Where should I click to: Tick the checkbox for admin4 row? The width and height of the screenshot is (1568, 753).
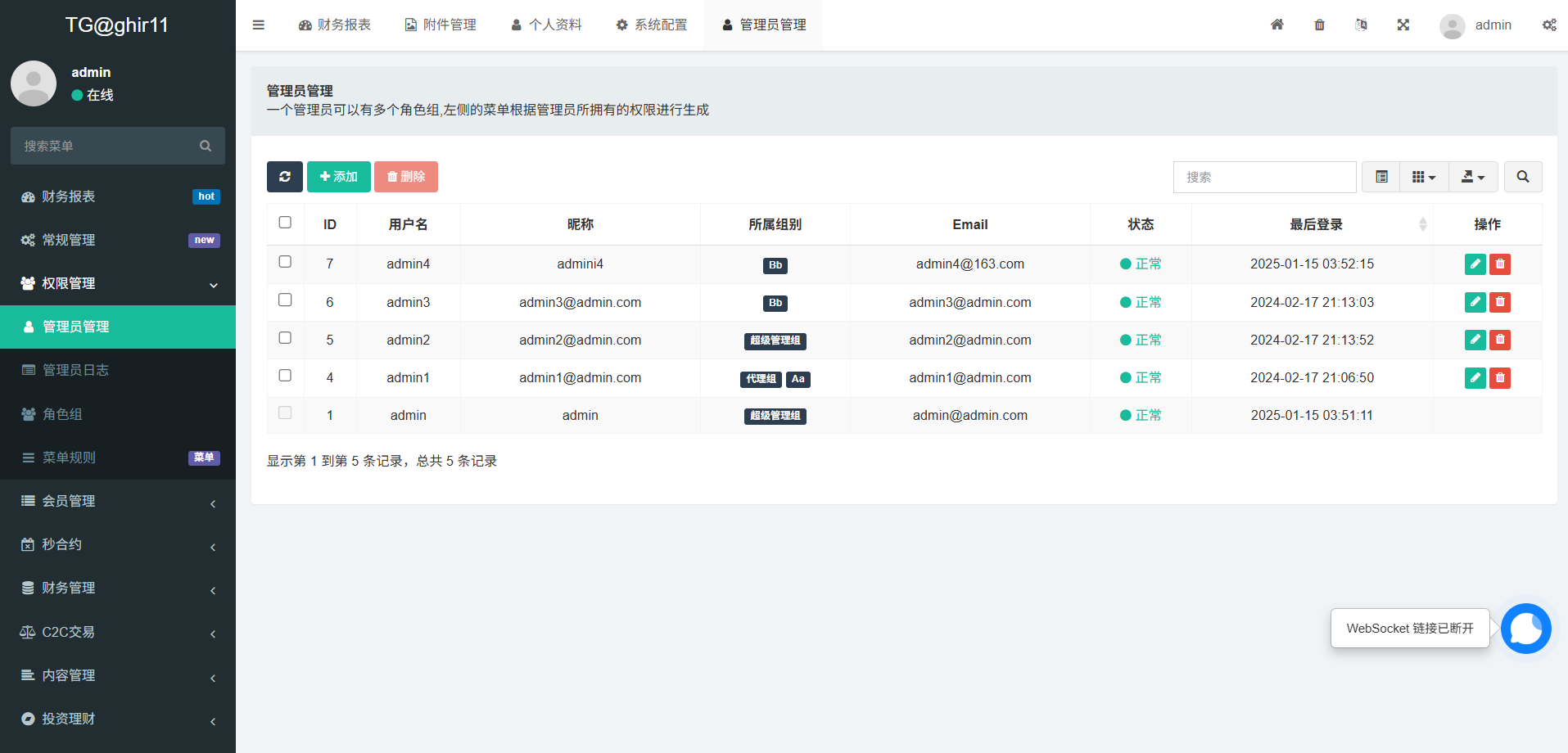click(x=285, y=262)
